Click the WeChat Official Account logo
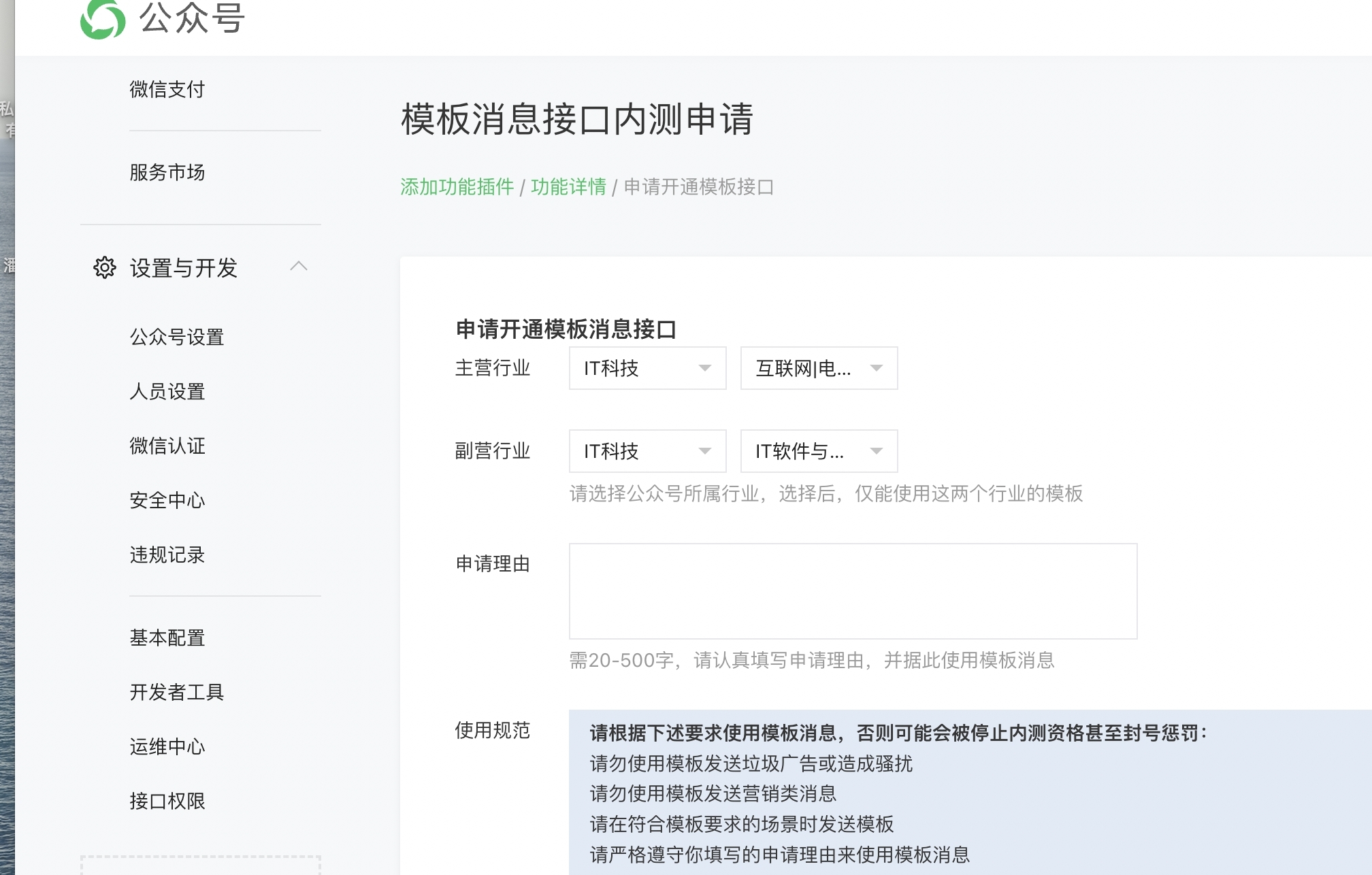1372x875 pixels. tap(103, 18)
